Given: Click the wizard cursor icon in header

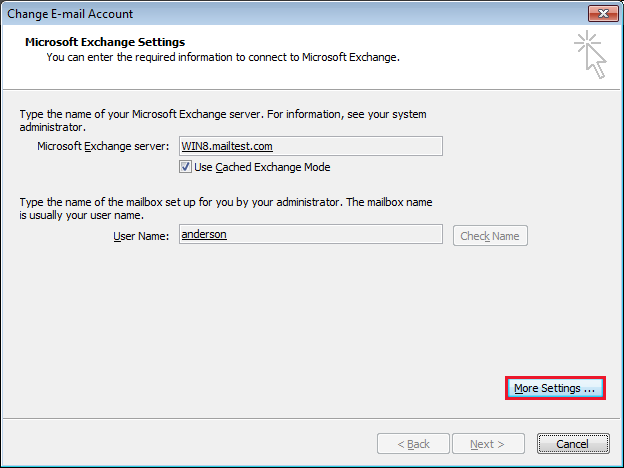Looking at the screenshot, I should click(591, 55).
